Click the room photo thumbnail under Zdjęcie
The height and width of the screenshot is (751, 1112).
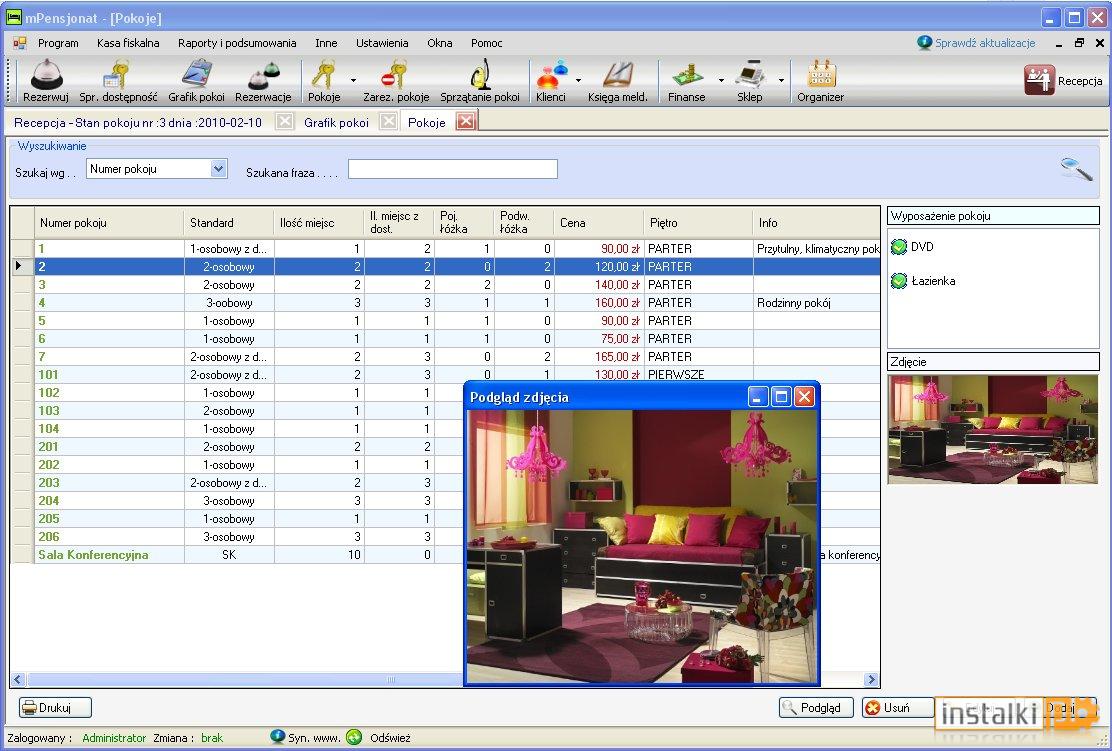coord(993,429)
